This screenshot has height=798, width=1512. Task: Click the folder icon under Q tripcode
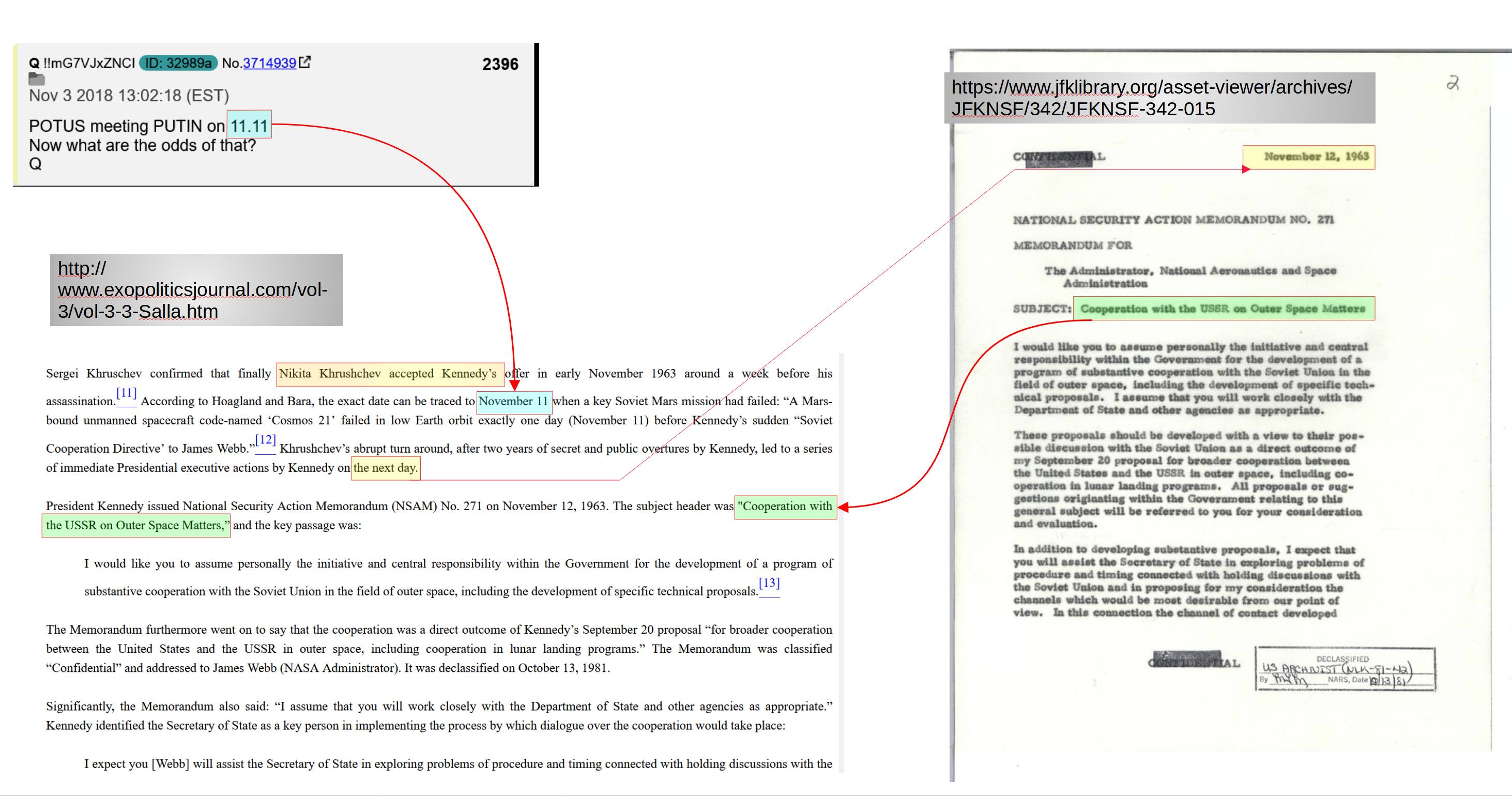[x=36, y=79]
